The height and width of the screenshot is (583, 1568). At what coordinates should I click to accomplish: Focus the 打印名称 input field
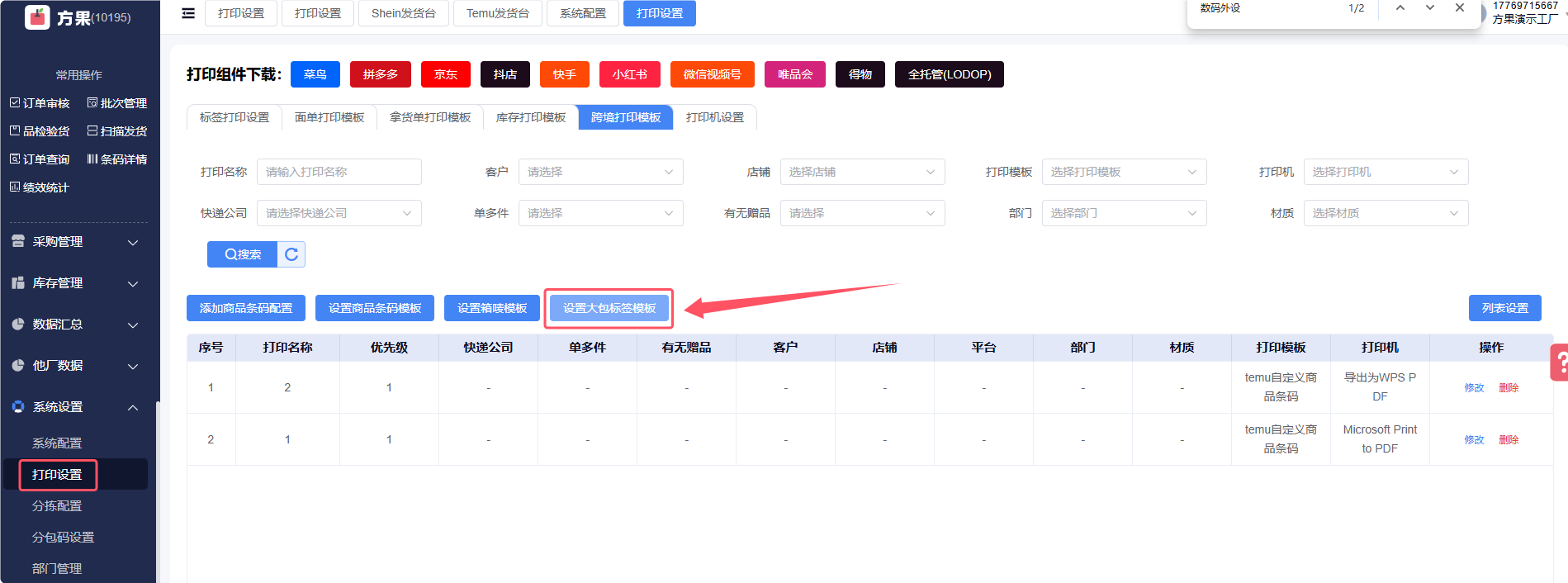pyautogui.click(x=339, y=172)
